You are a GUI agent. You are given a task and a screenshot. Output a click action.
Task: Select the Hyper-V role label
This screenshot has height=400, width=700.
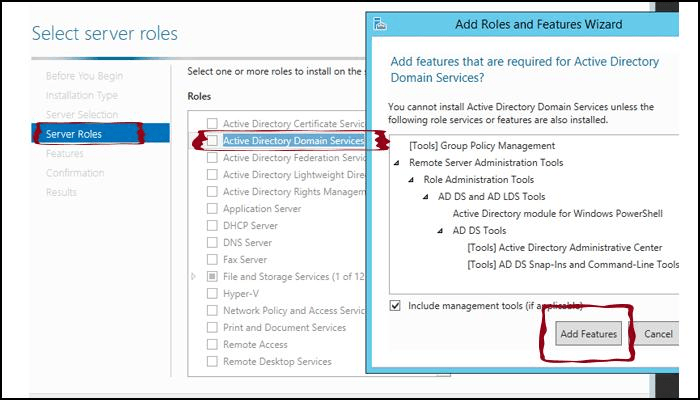pos(241,294)
